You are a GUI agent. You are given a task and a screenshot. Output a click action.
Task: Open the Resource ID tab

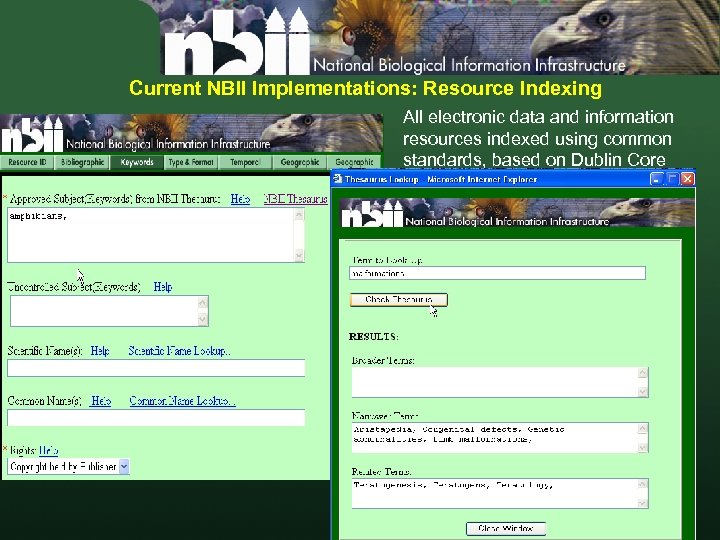pos(27,162)
